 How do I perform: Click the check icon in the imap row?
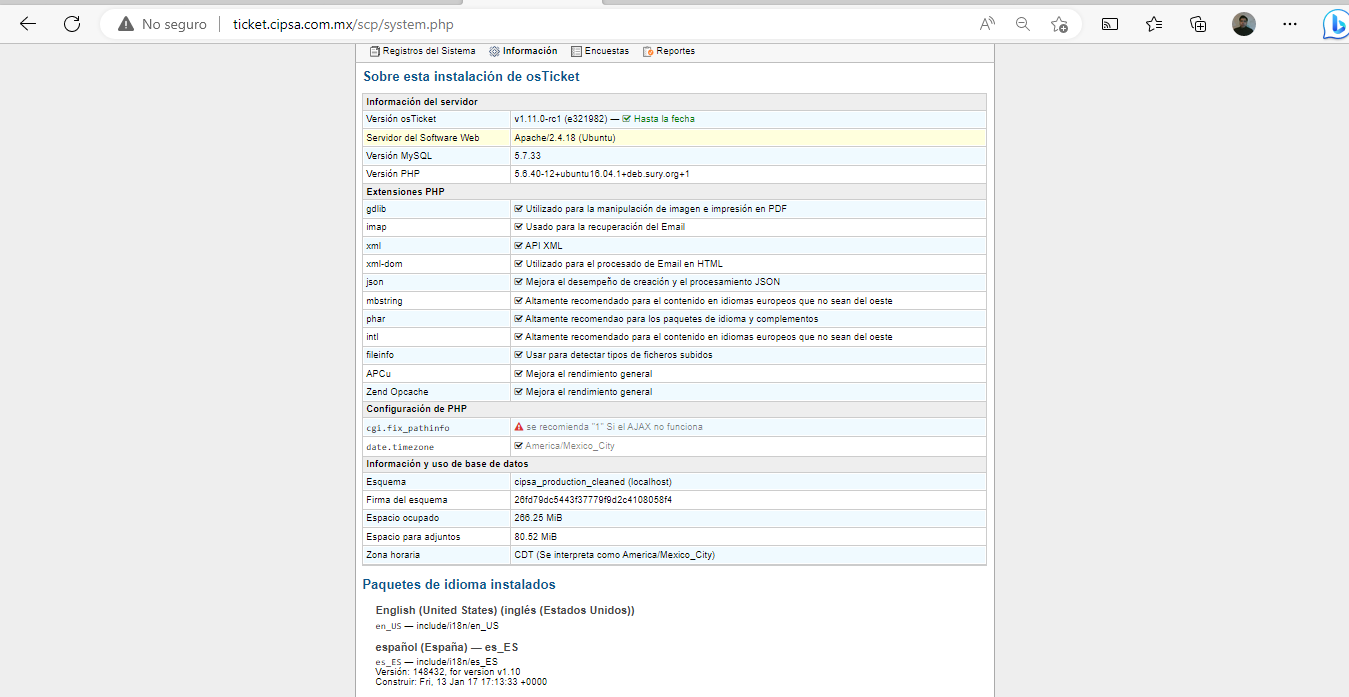click(x=519, y=227)
